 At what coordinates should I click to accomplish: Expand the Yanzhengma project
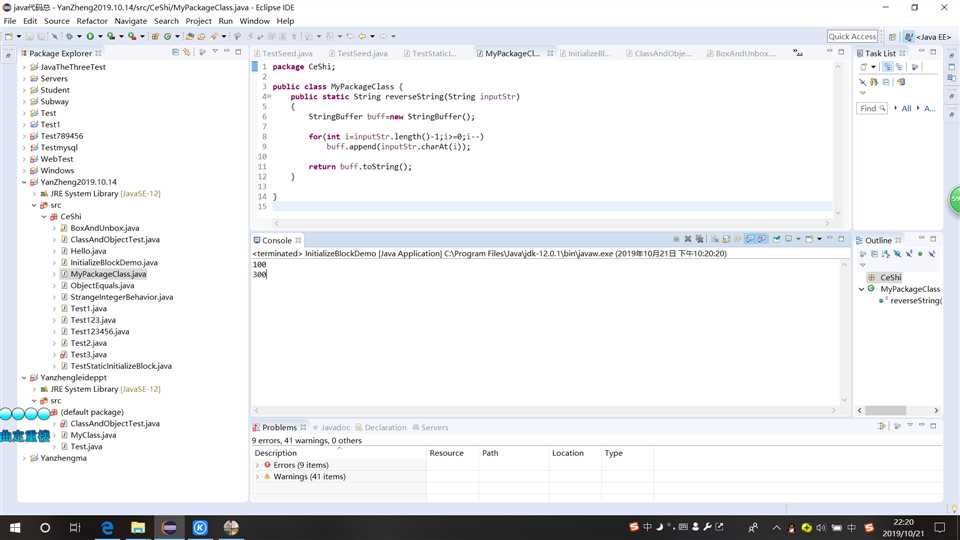[x=24, y=458]
